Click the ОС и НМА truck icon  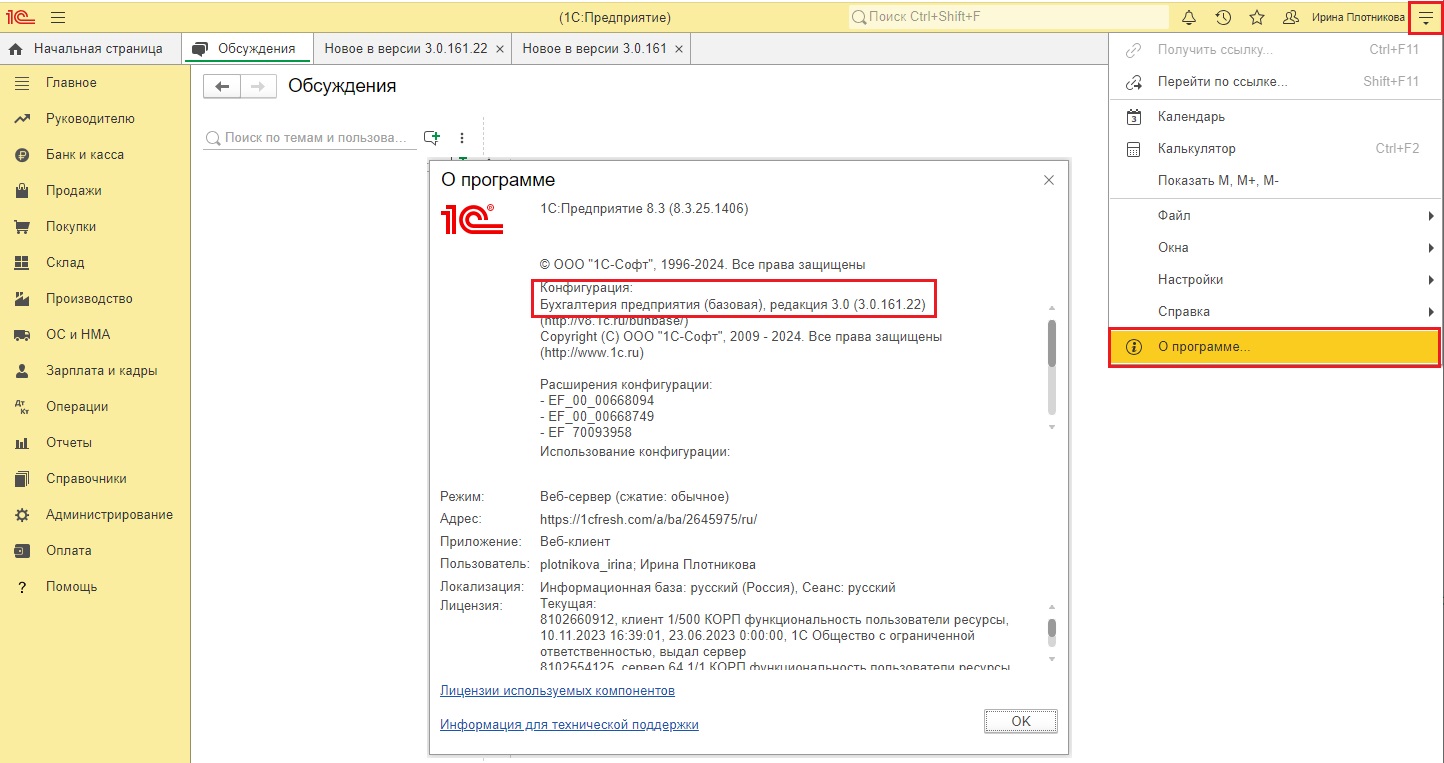(x=22, y=335)
